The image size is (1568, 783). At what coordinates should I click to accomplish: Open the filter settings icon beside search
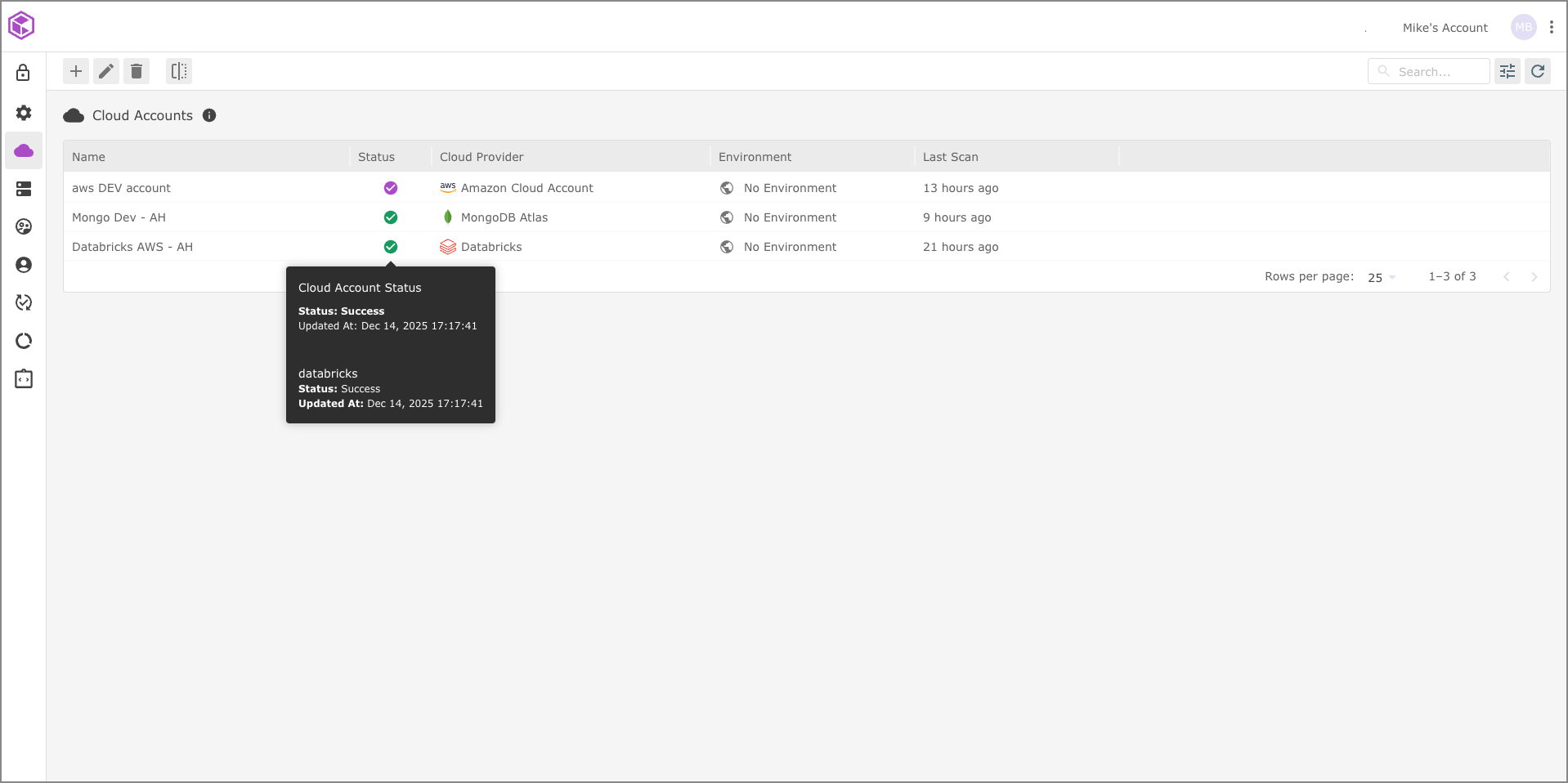1508,71
